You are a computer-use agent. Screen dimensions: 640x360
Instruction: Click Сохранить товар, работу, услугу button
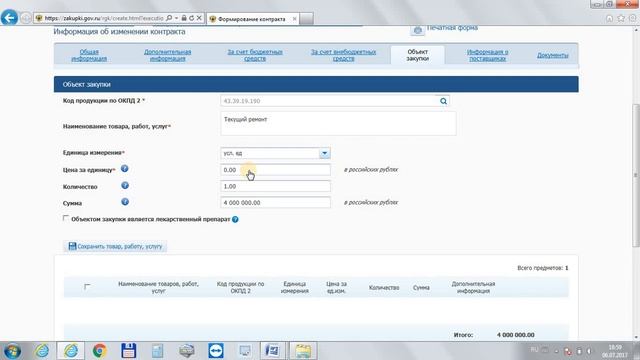[x=116, y=246]
